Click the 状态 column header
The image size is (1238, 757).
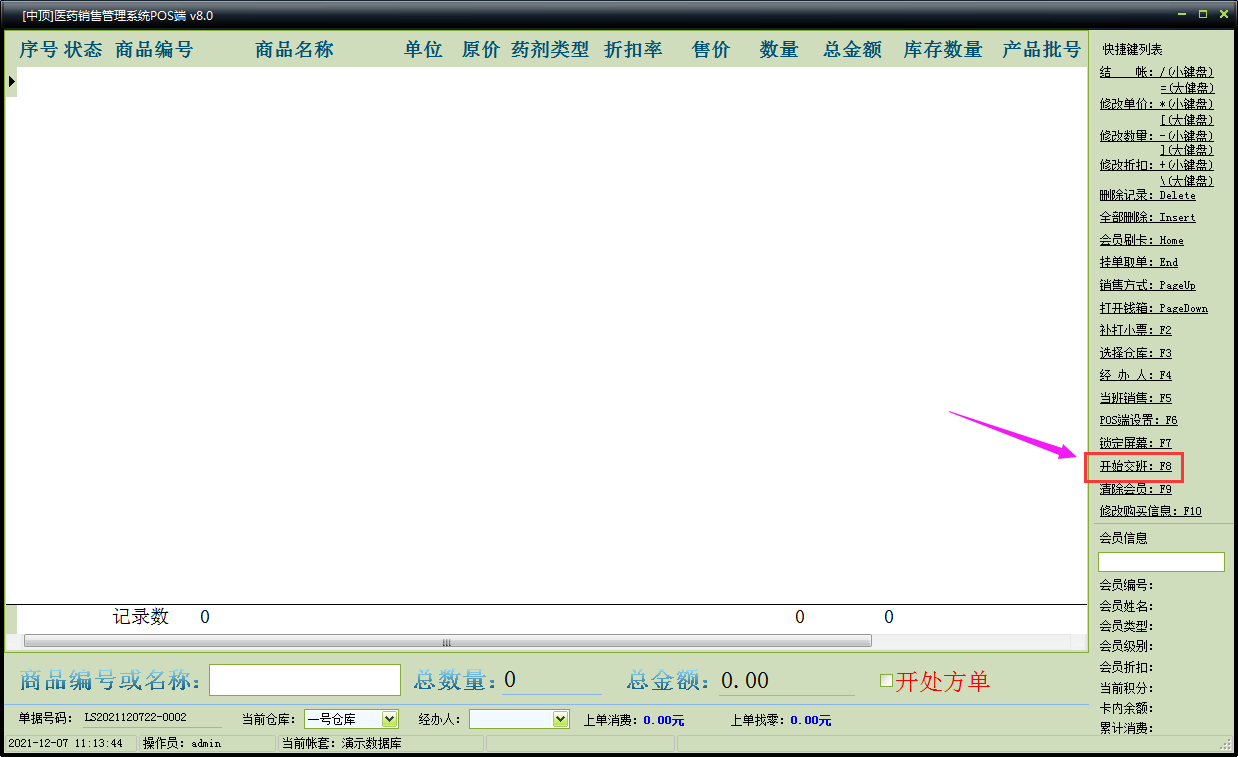[83, 50]
